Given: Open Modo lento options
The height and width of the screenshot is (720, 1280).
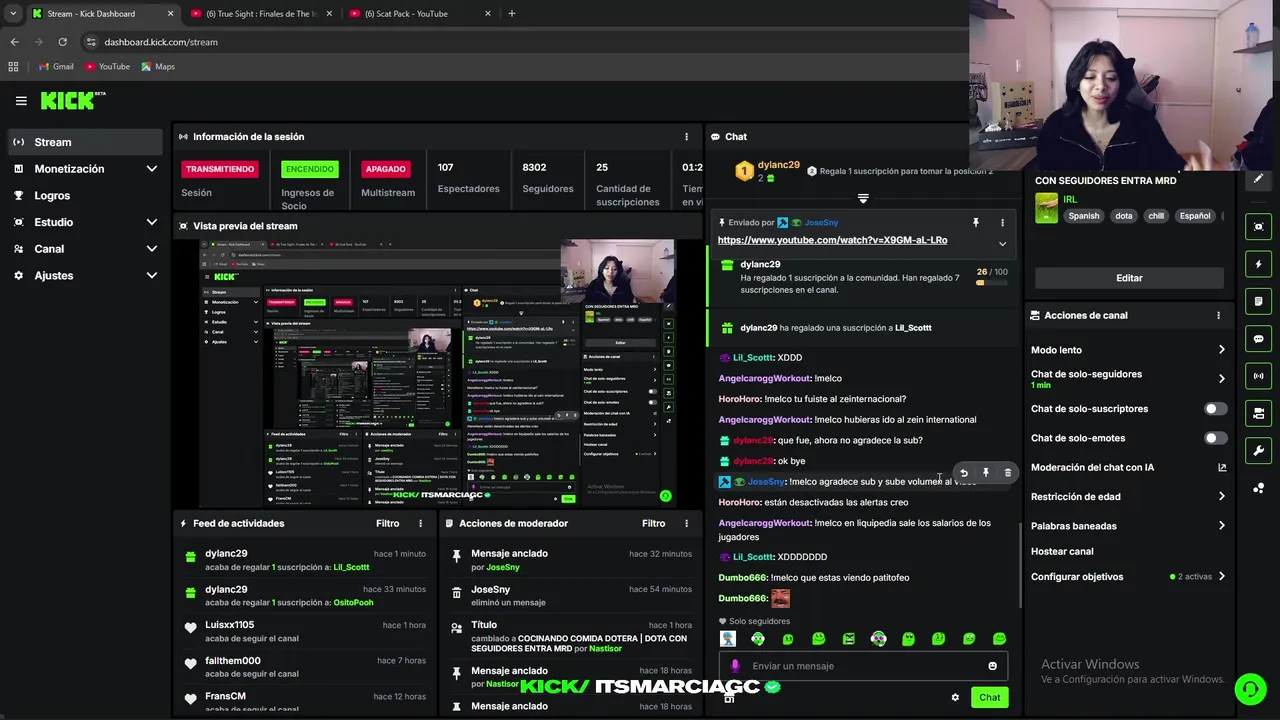Looking at the screenshot, I should (1128, 350).
